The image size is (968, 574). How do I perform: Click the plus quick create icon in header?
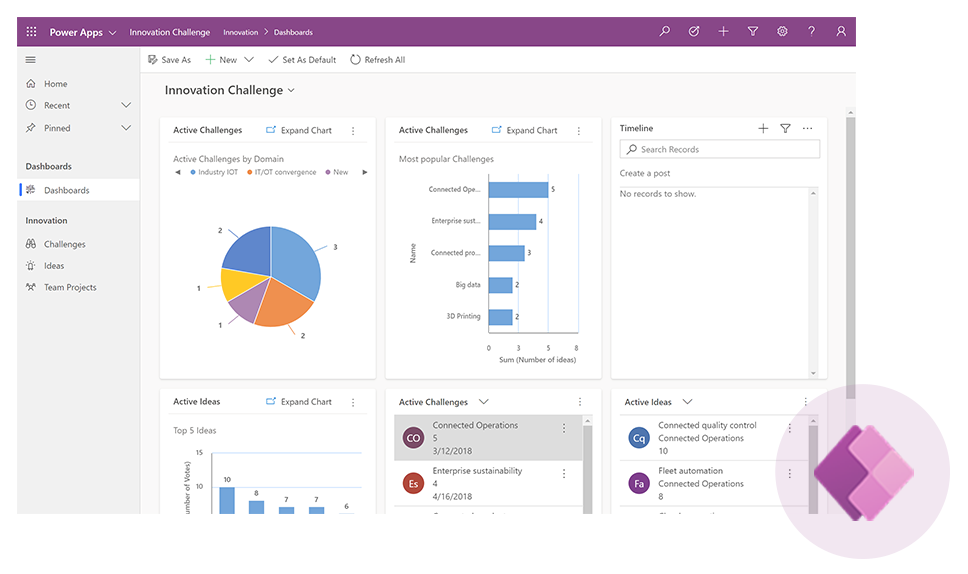pos(723,32)
